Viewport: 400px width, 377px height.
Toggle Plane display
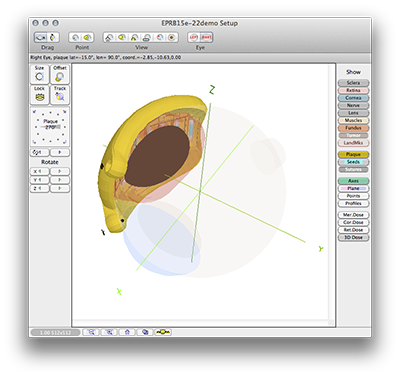coord(353,188)
